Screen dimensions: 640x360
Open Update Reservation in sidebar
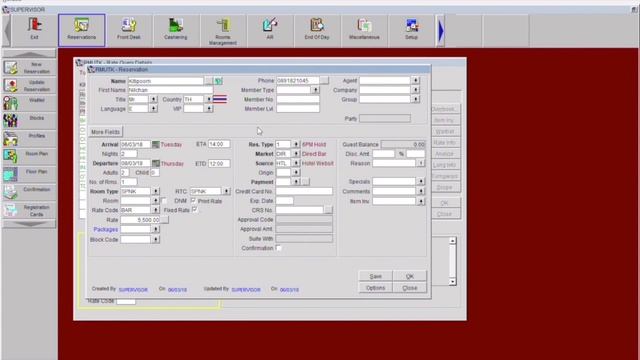tap(29, 86)
